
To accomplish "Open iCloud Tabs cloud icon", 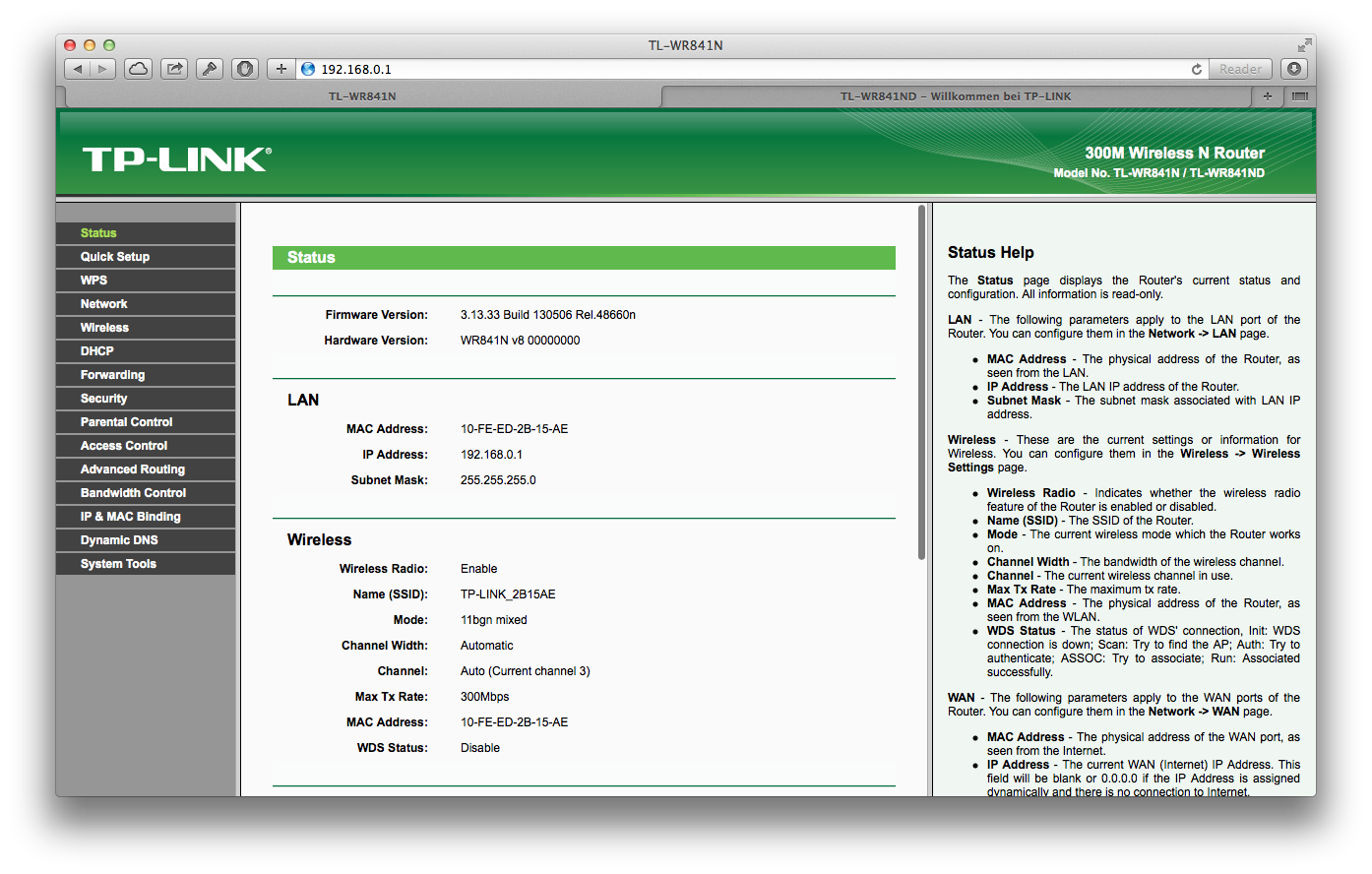I will click(x=139, y=69).
